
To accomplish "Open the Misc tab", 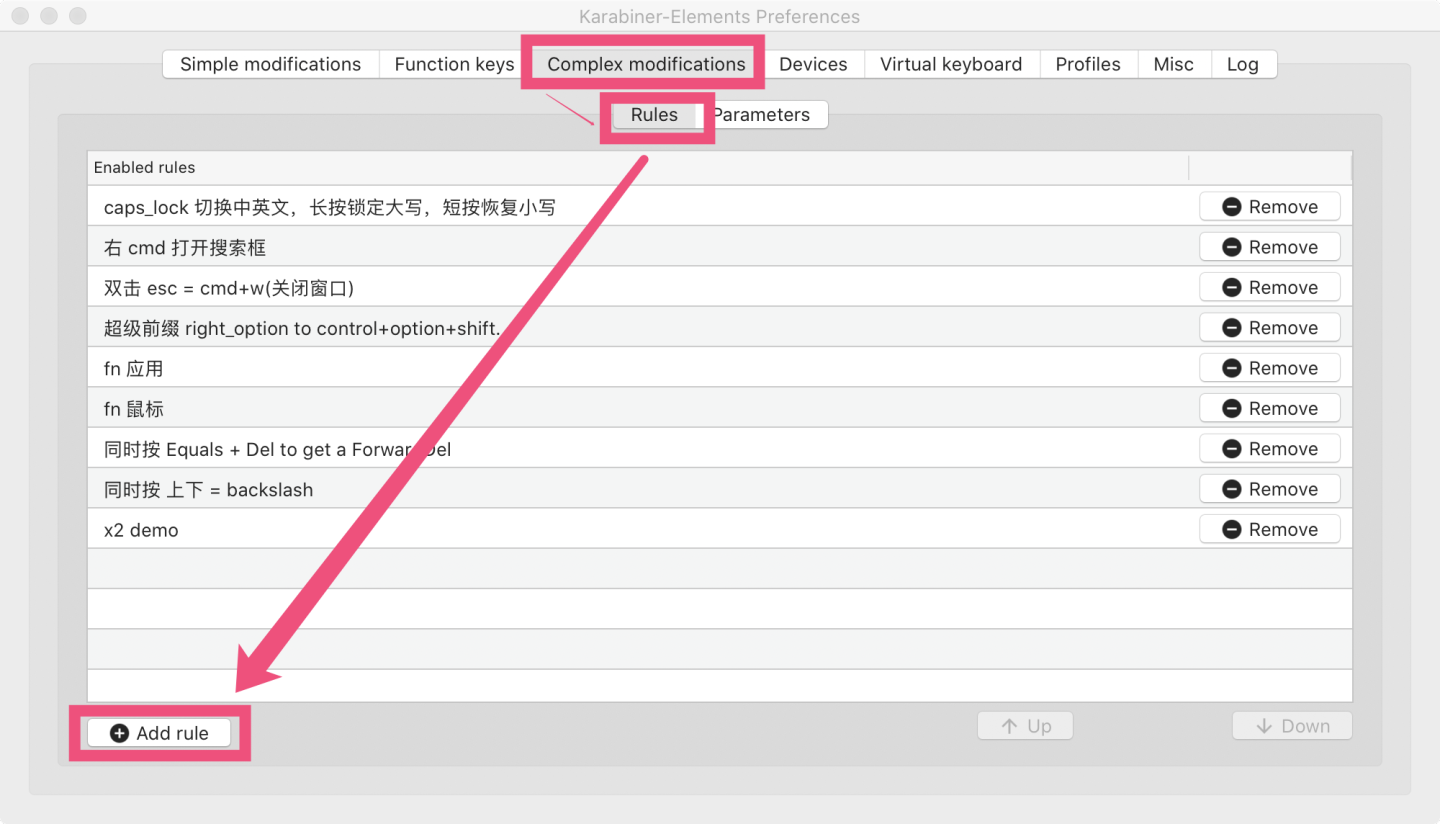I will tap(1173, 63).
